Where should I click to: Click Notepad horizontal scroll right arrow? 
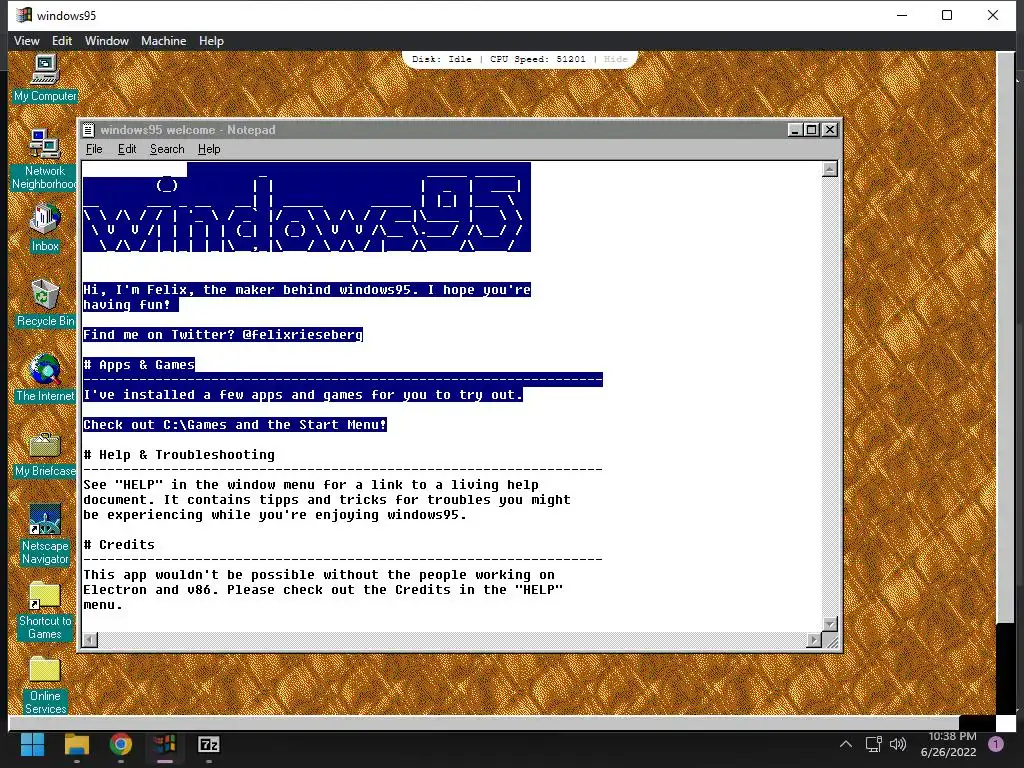[814, 640]
